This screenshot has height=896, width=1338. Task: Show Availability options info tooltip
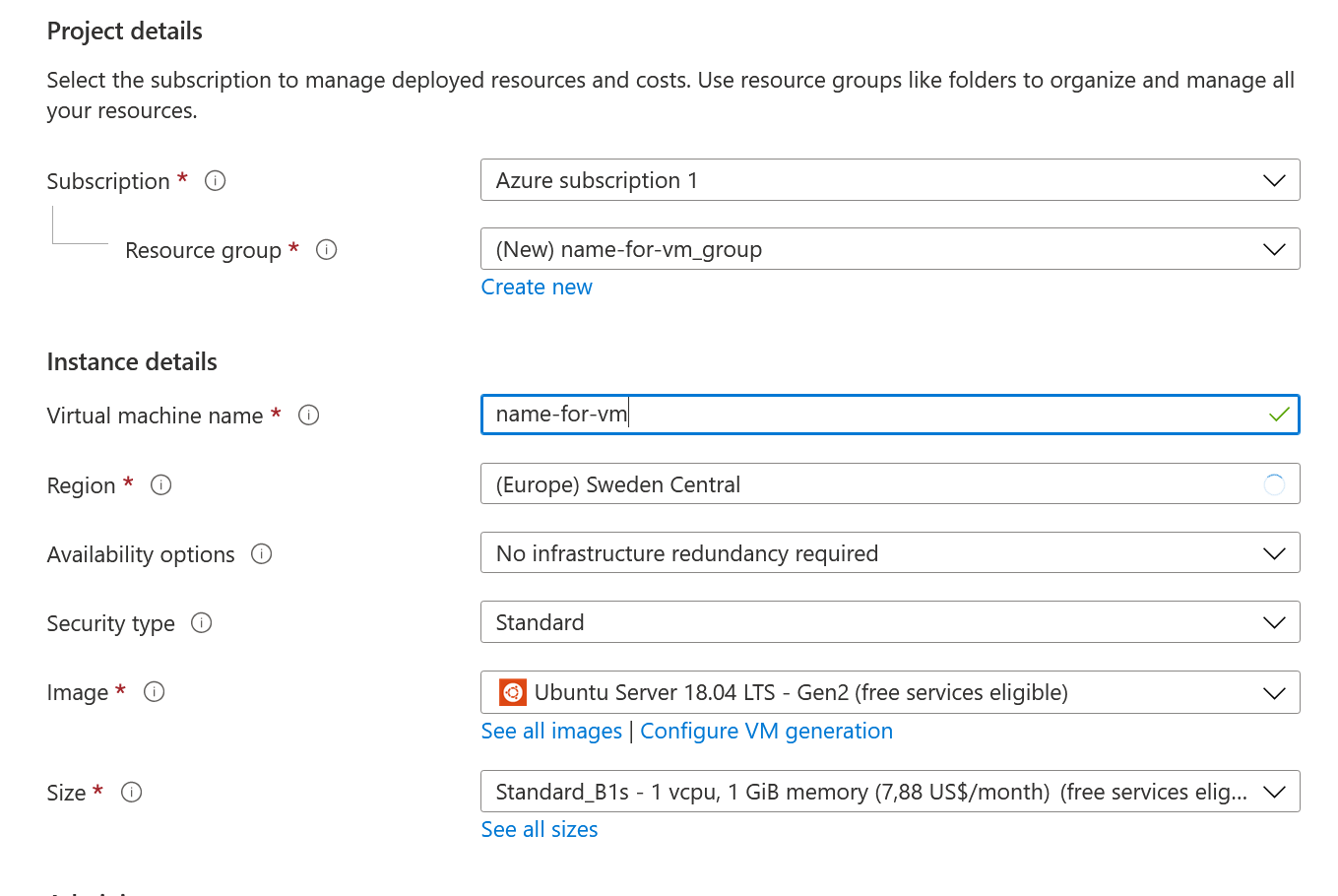262,554
